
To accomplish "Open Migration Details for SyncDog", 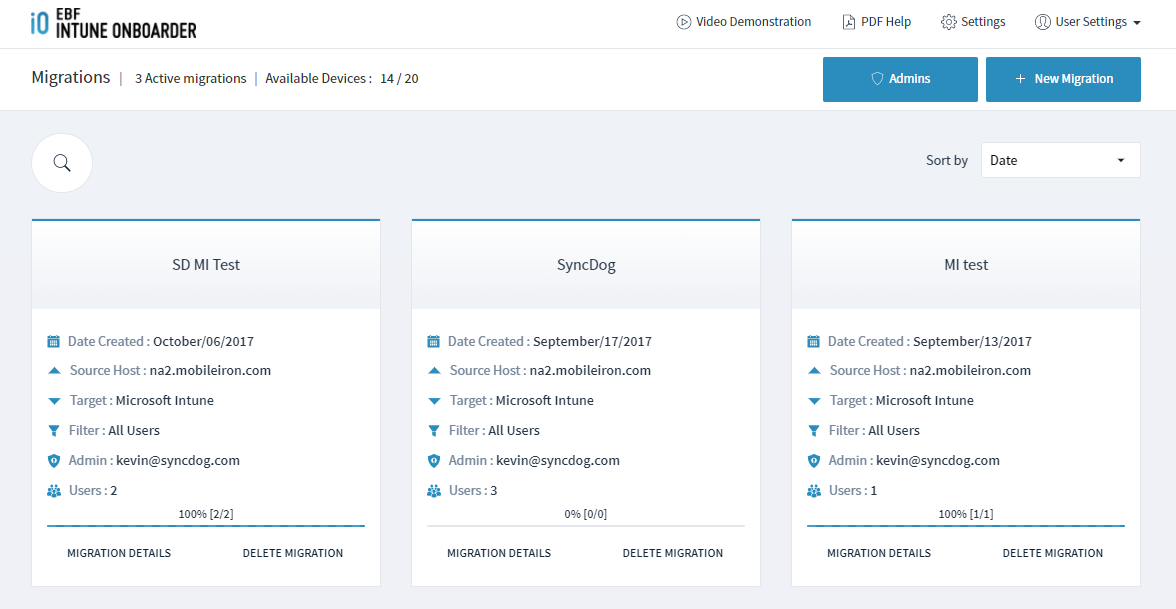I will point(499,553).
